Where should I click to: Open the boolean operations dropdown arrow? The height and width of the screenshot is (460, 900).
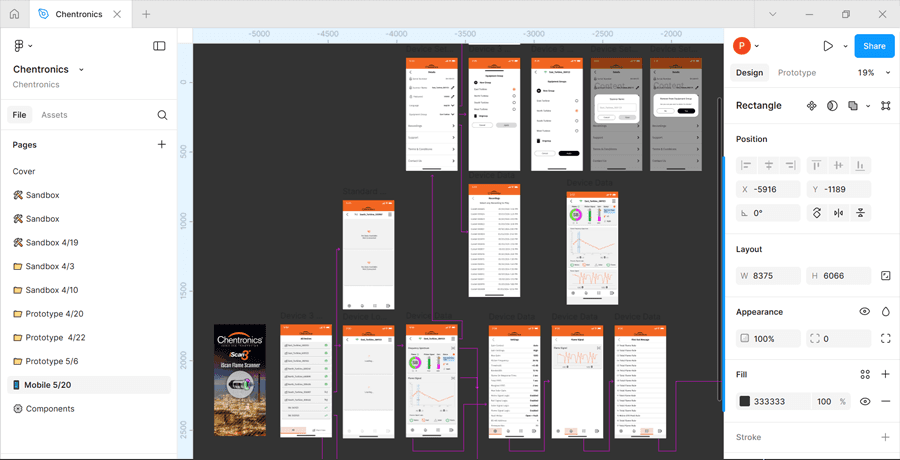pyautogui.click(x=868, y=106)
